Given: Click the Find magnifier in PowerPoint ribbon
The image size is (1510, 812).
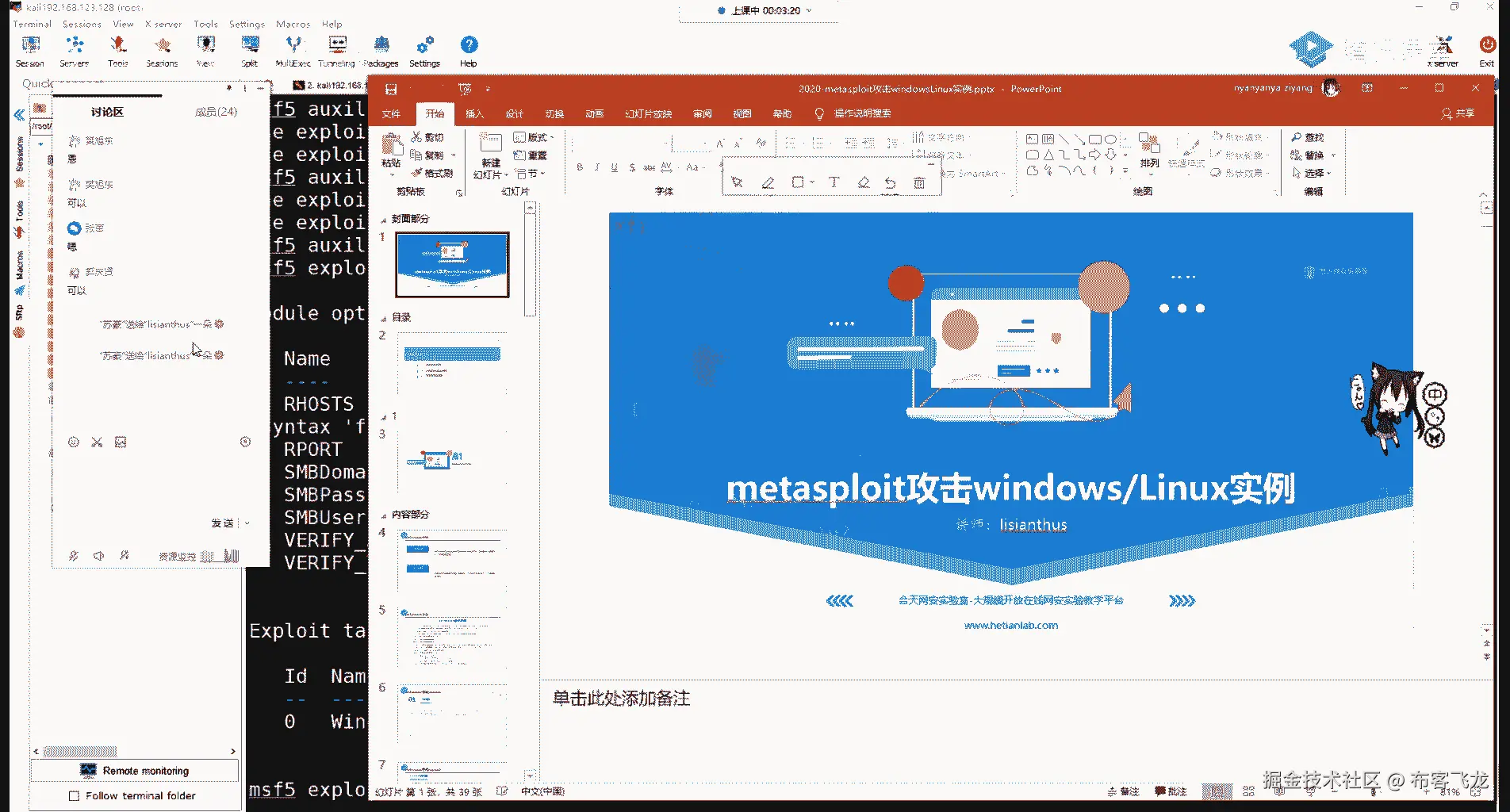Looking at the screenshot, I should pos(1297,137).
